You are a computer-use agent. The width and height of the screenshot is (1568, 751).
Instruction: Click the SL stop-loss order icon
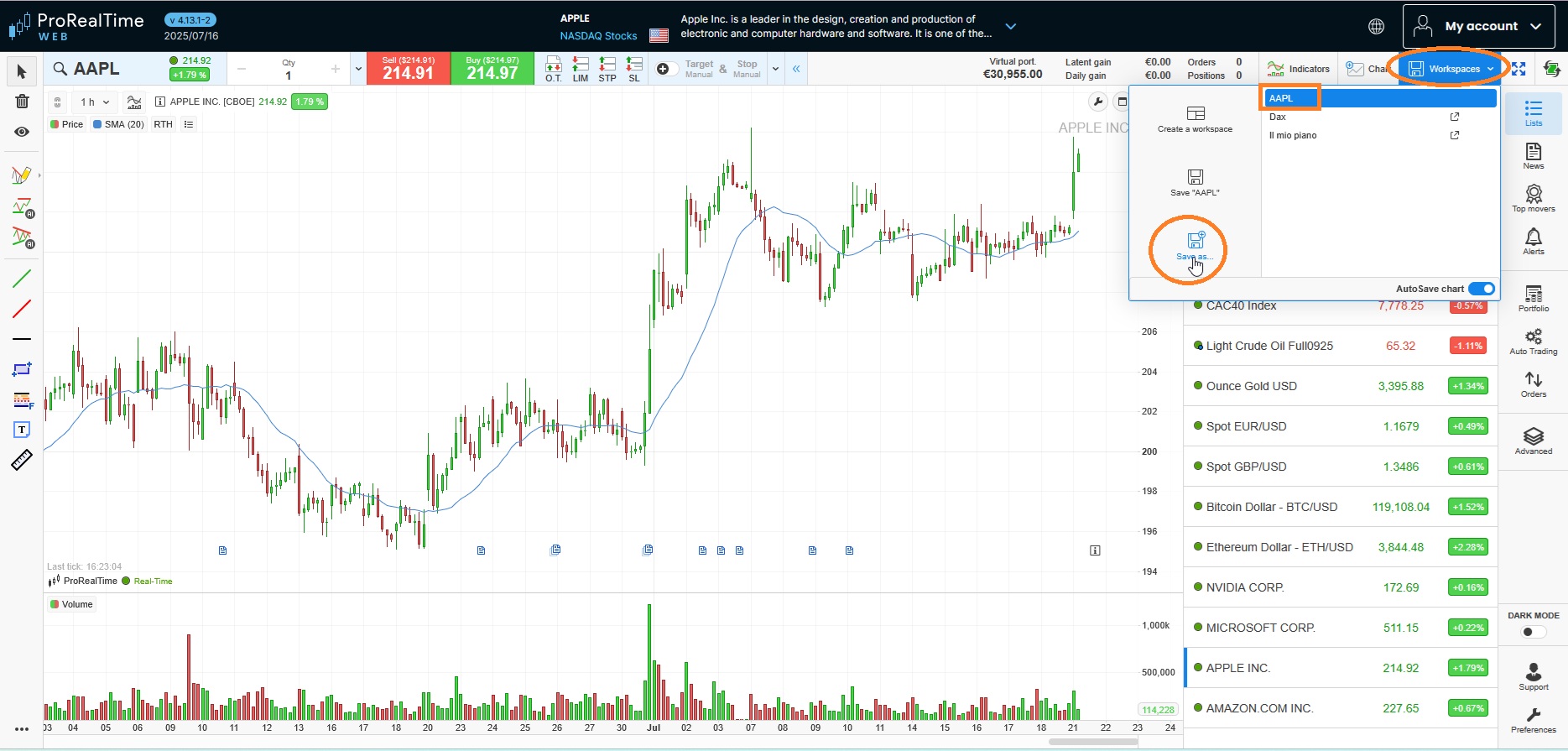[x=634, y=69]
